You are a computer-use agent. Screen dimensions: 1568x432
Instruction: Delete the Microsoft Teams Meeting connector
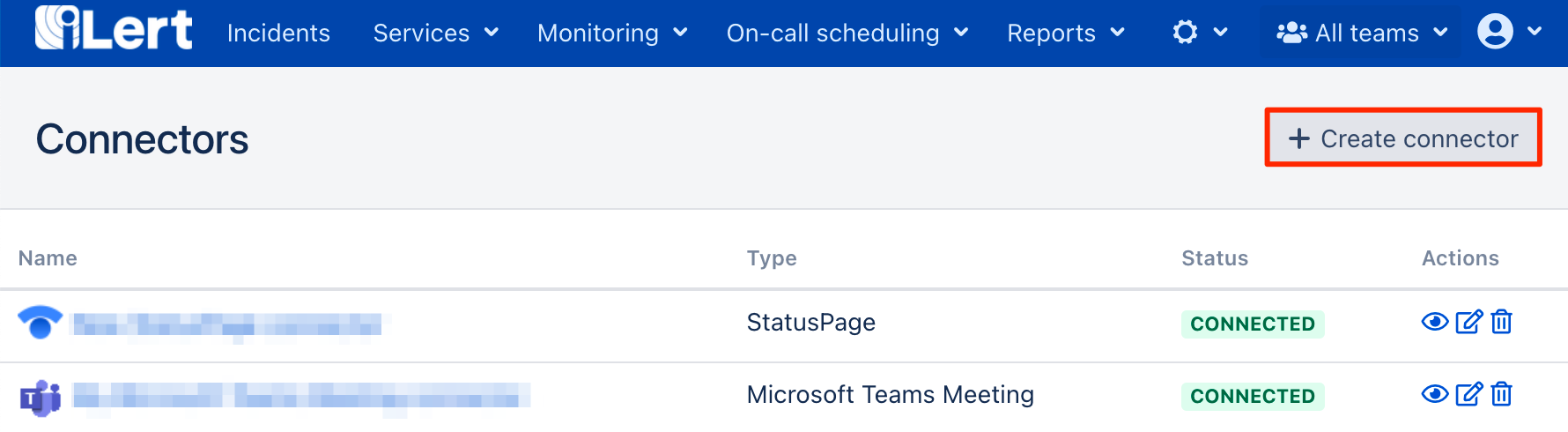(x=1502, y=394)
